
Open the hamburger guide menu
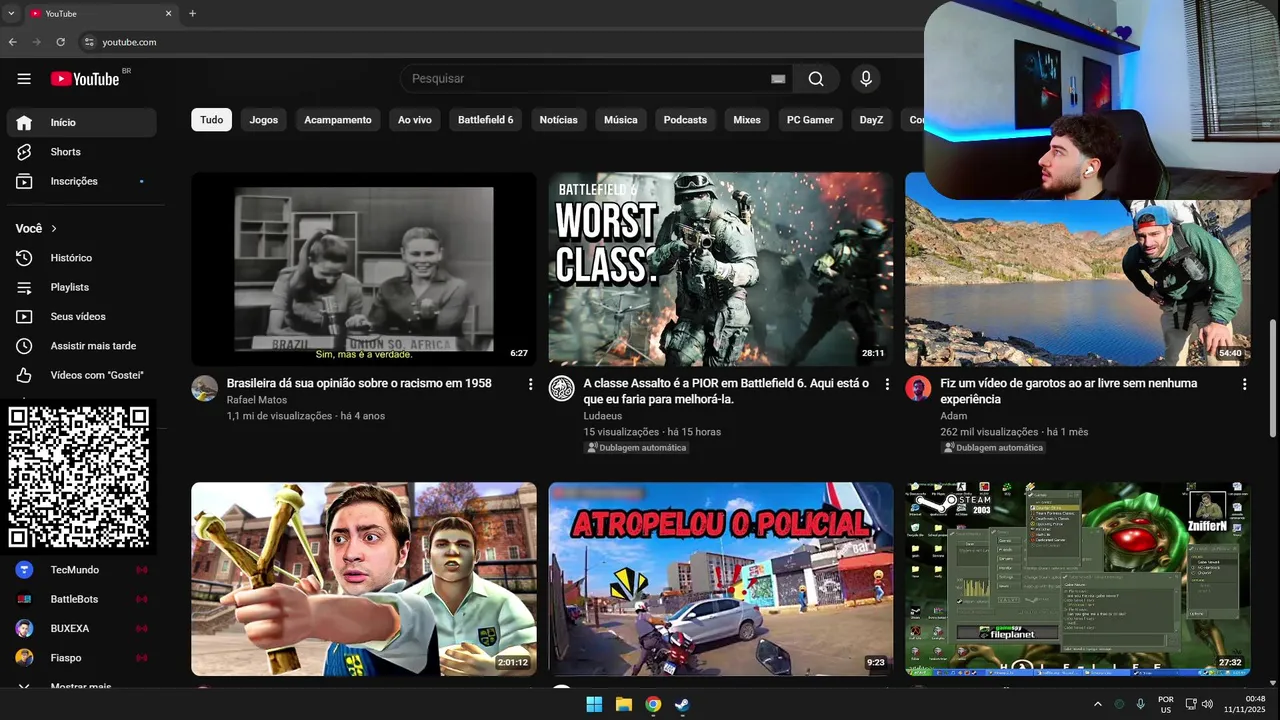(x=24, y=79)
